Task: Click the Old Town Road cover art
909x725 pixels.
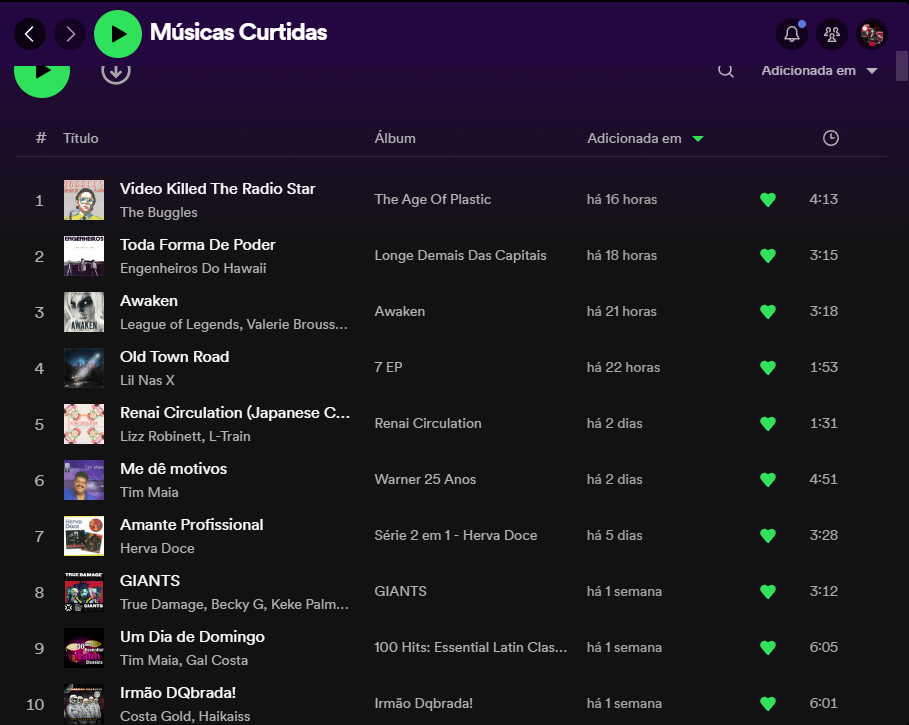Action: coord(83,368)
